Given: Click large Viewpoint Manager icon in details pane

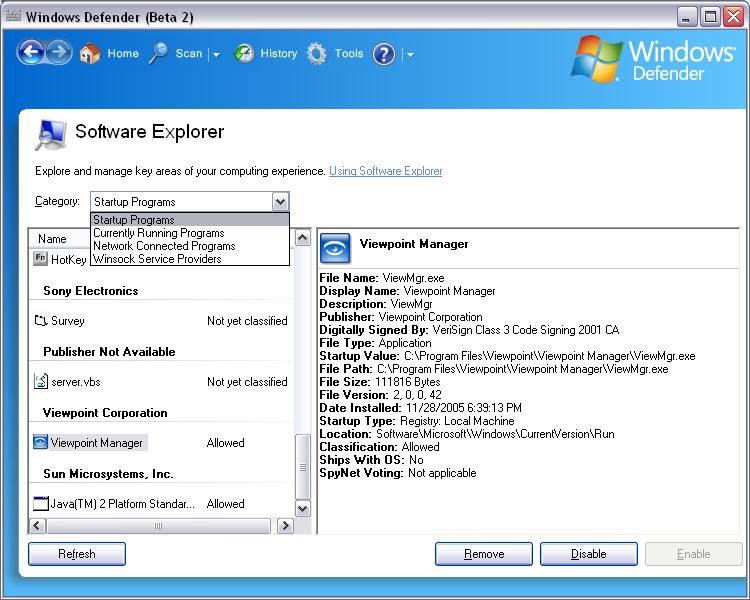Looking at the screenshot, I should coord(335,248).
